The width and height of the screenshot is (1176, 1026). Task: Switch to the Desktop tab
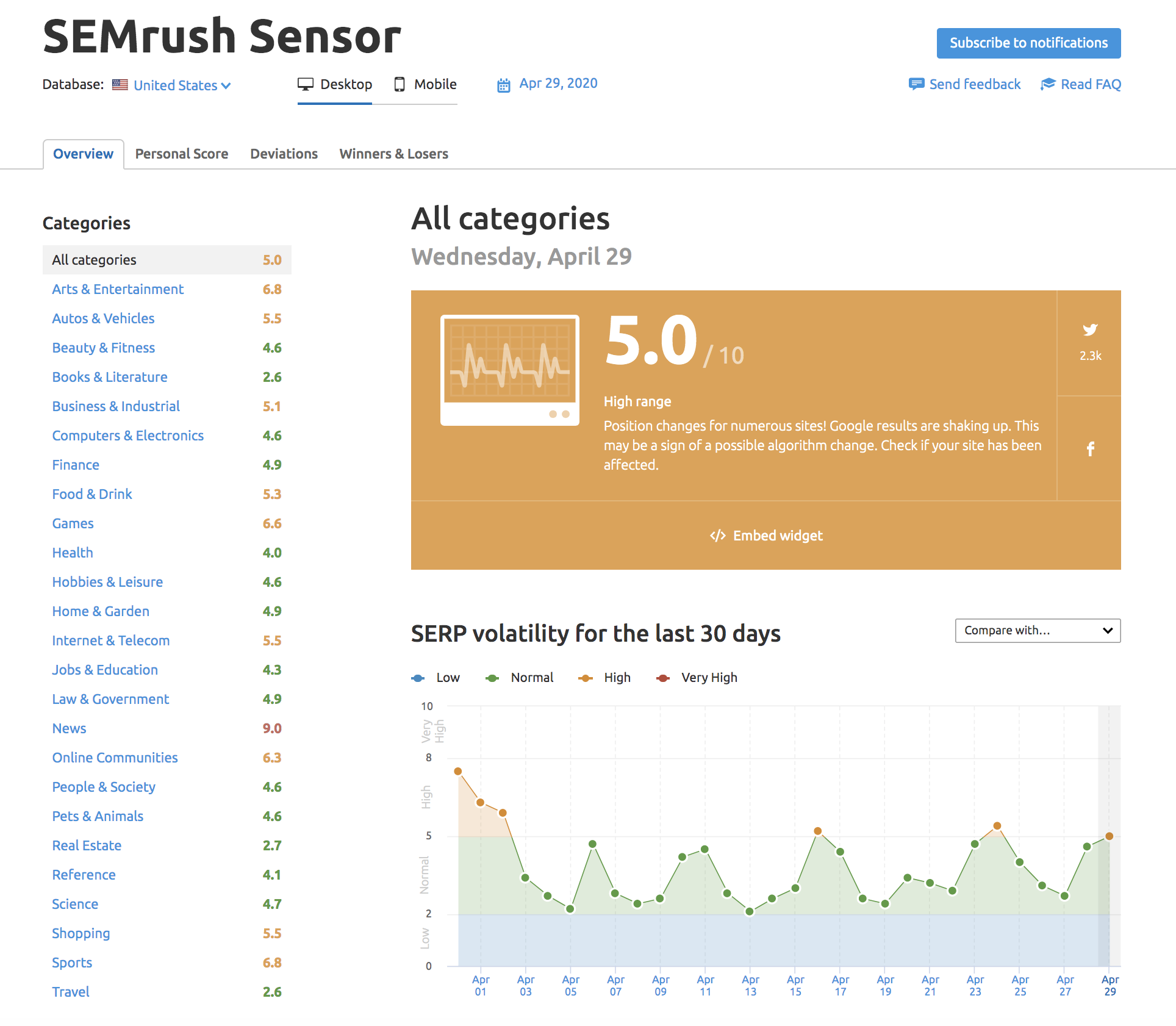pyautogui.click(x=335, y=84)
